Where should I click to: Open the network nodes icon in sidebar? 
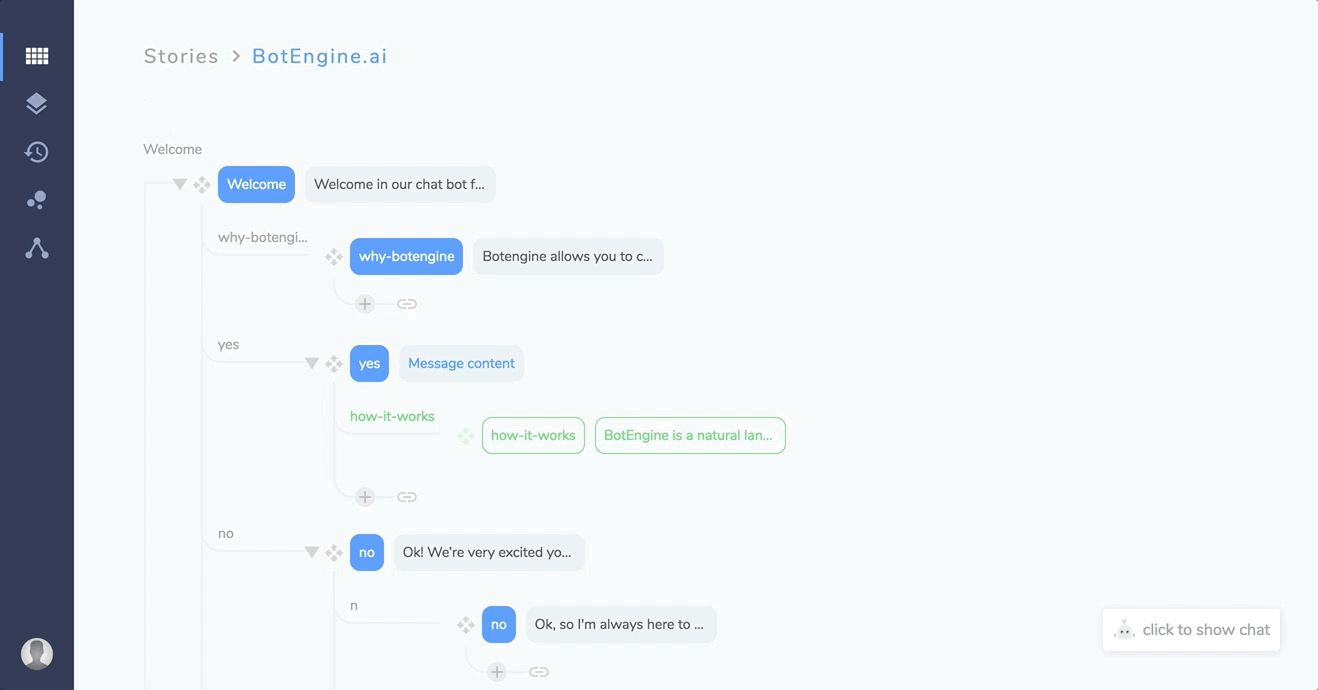click(x=37, y=248)
